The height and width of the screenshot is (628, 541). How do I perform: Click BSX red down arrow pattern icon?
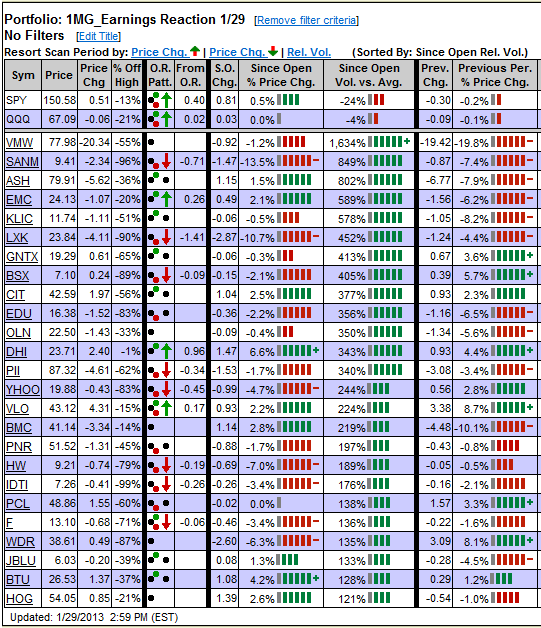pyautogui.click(x=166, y=275)
